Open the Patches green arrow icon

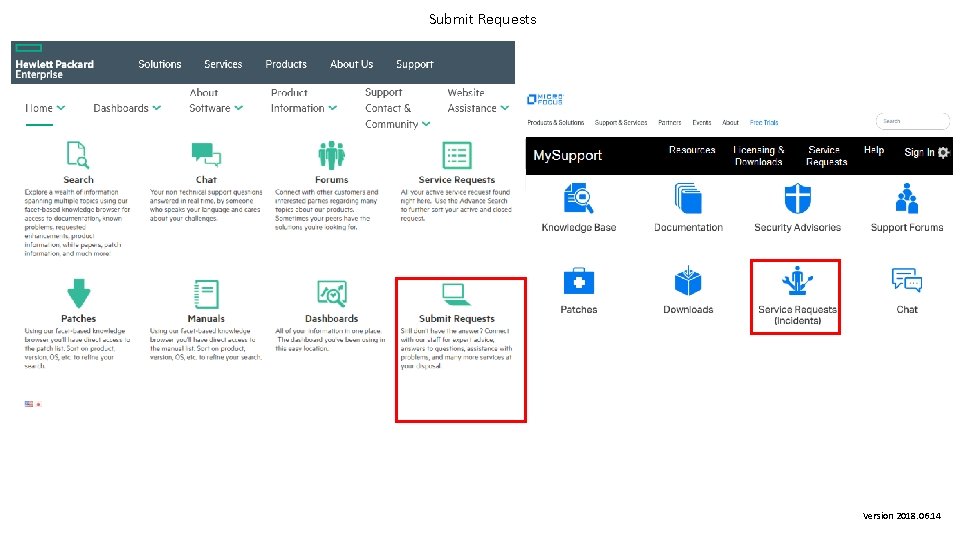pos(78,293)
